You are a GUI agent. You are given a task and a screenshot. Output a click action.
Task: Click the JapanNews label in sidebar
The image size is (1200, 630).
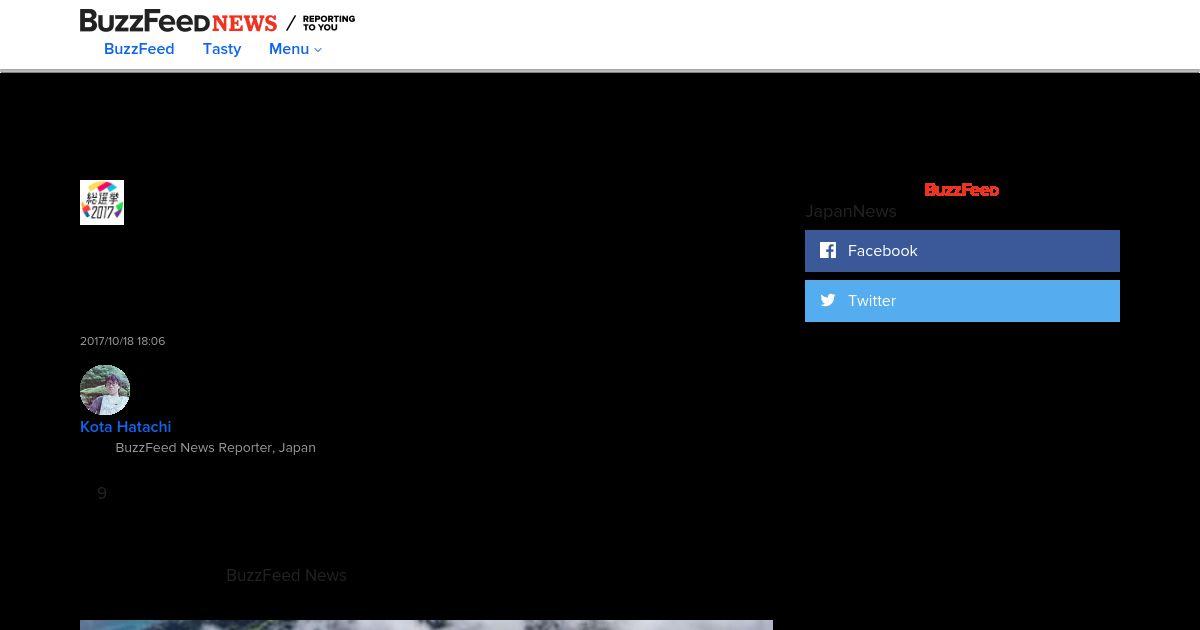851,211
